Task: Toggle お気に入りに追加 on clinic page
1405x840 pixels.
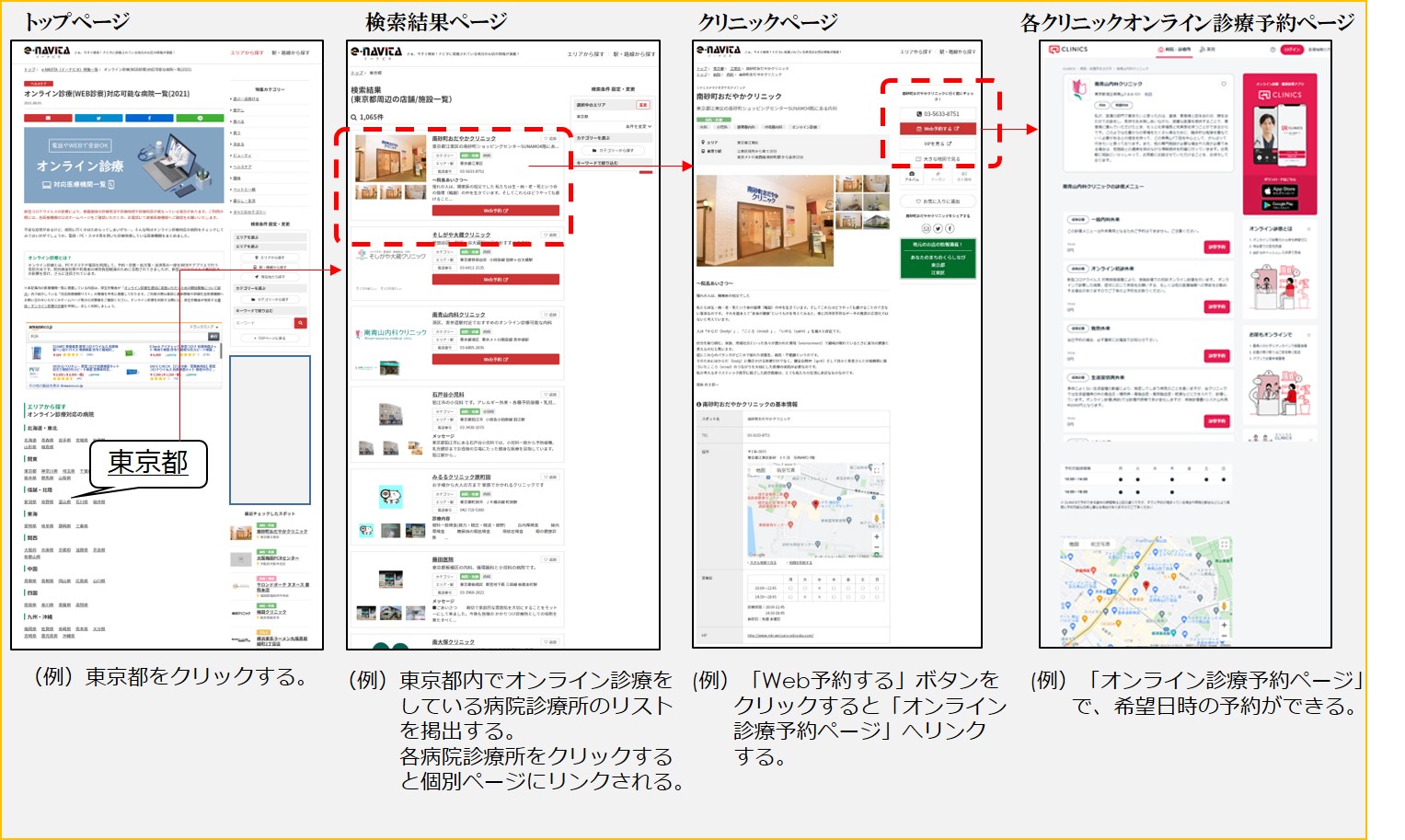Action: [937, 201]
